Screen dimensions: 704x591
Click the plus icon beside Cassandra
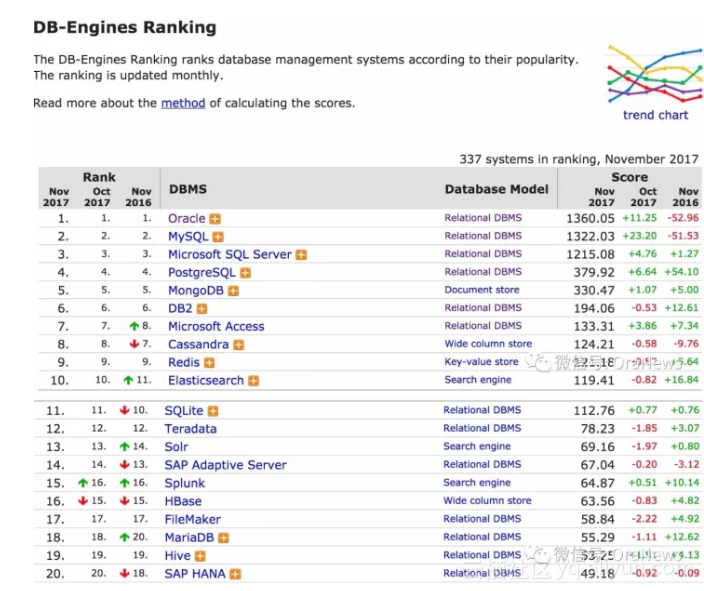coord(238,345)
